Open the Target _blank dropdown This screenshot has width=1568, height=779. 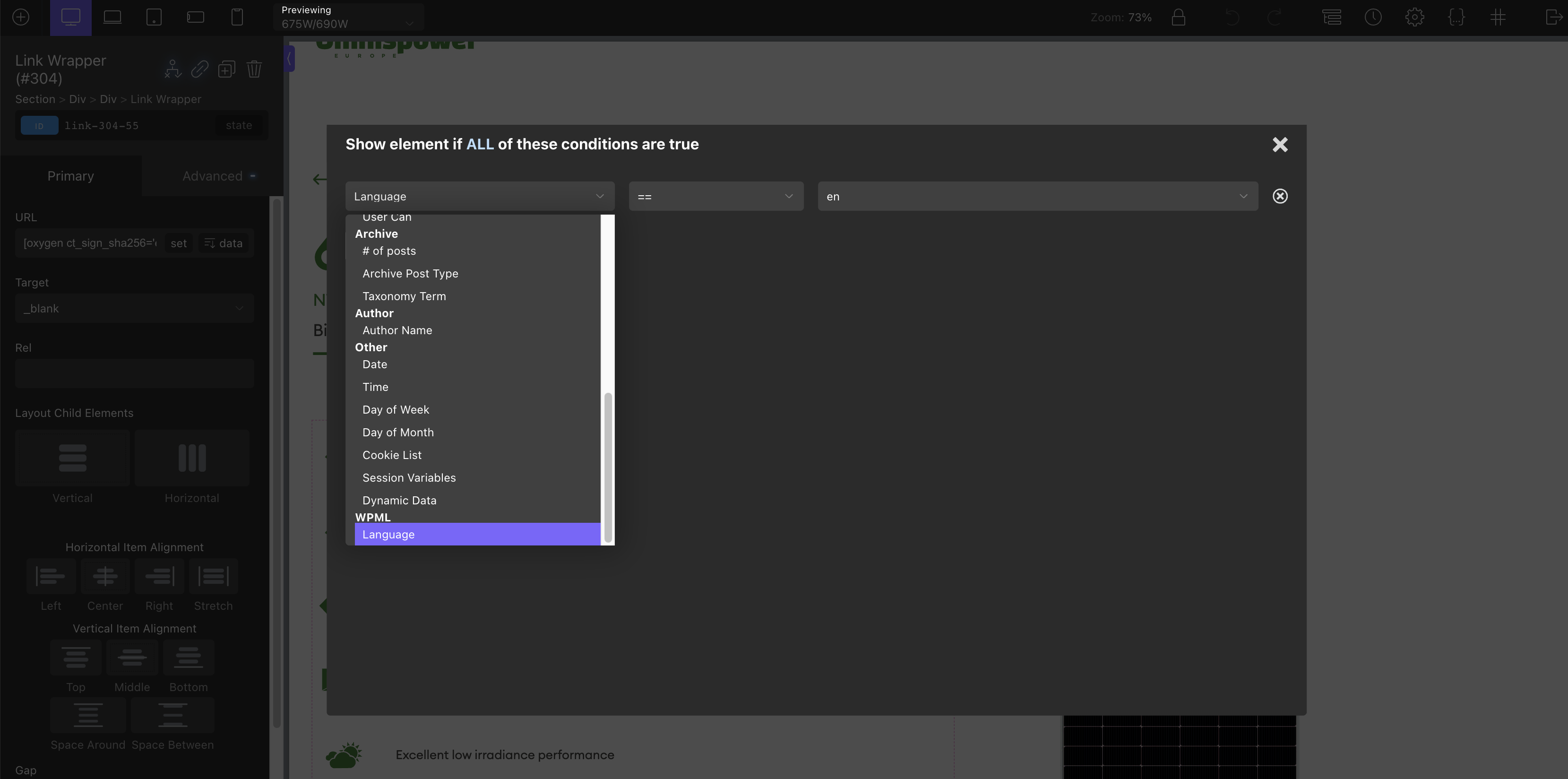134,308
